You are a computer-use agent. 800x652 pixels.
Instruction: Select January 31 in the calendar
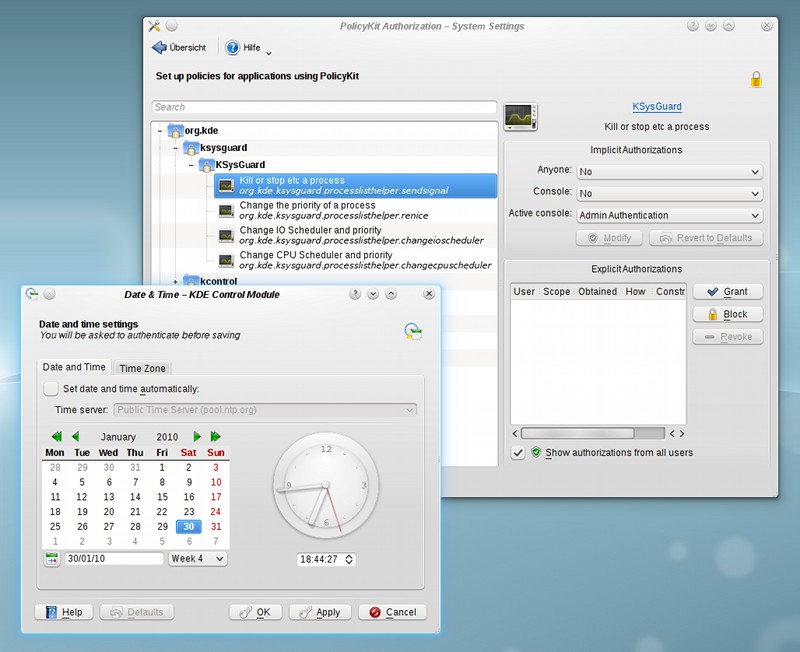(216, 526)
